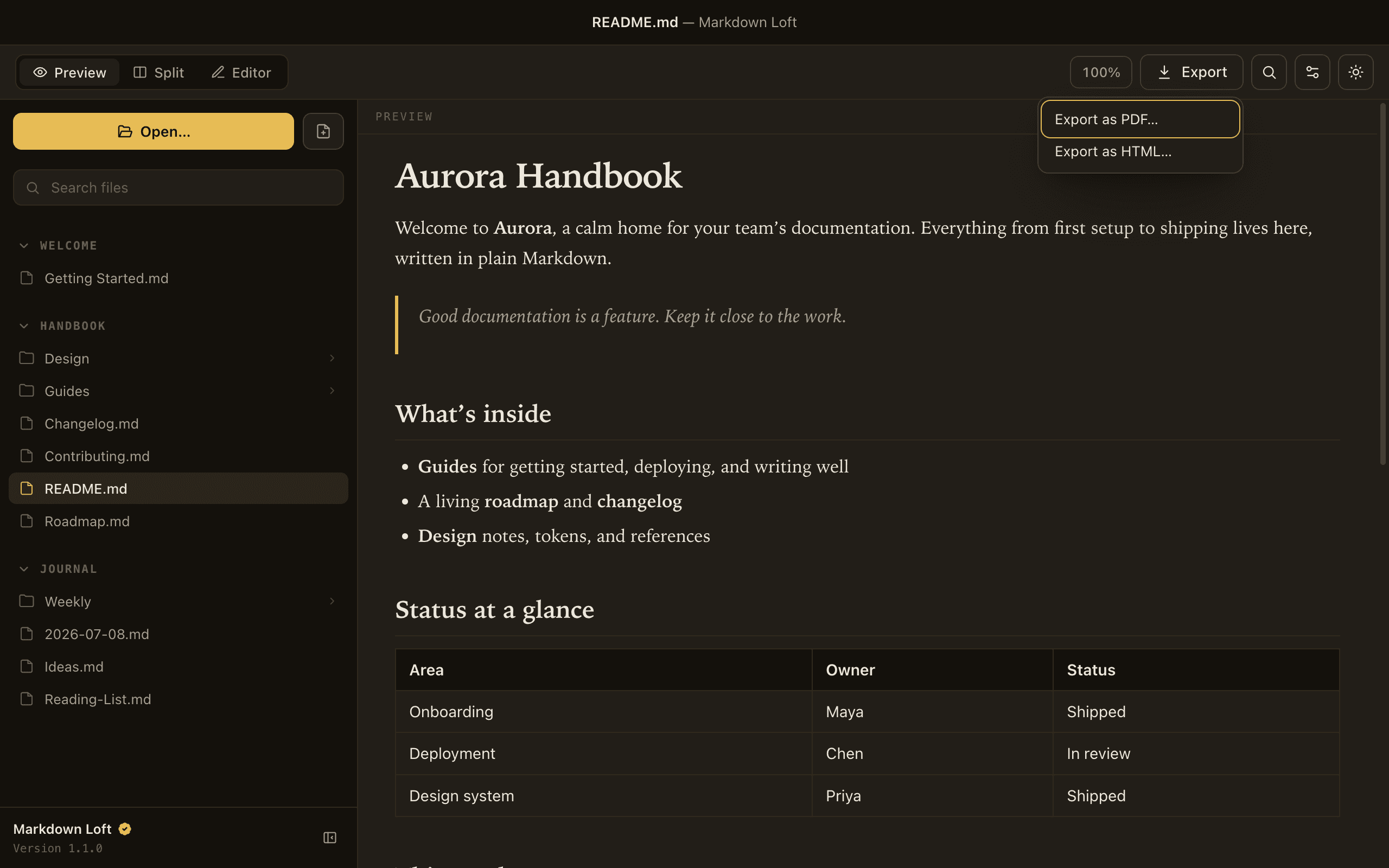Click the 100% zoom level button

1100,72
